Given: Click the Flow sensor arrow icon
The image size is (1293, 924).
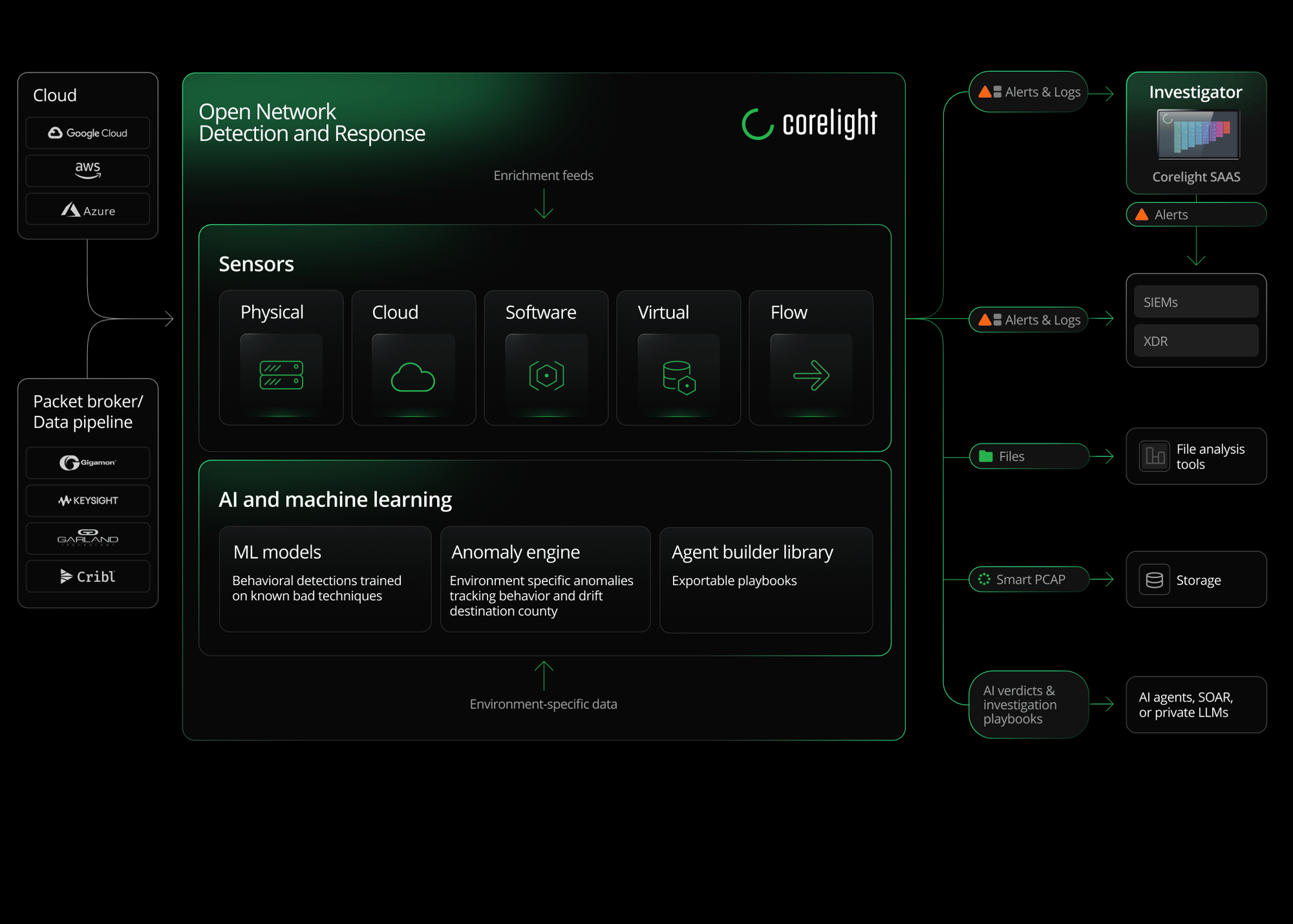Looking at the screenshot, I should pyautogui.click(x=811, y=375).
